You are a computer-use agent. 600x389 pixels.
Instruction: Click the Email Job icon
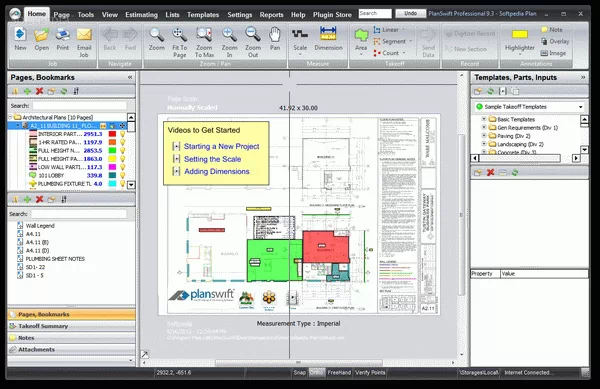click(84, 34)
